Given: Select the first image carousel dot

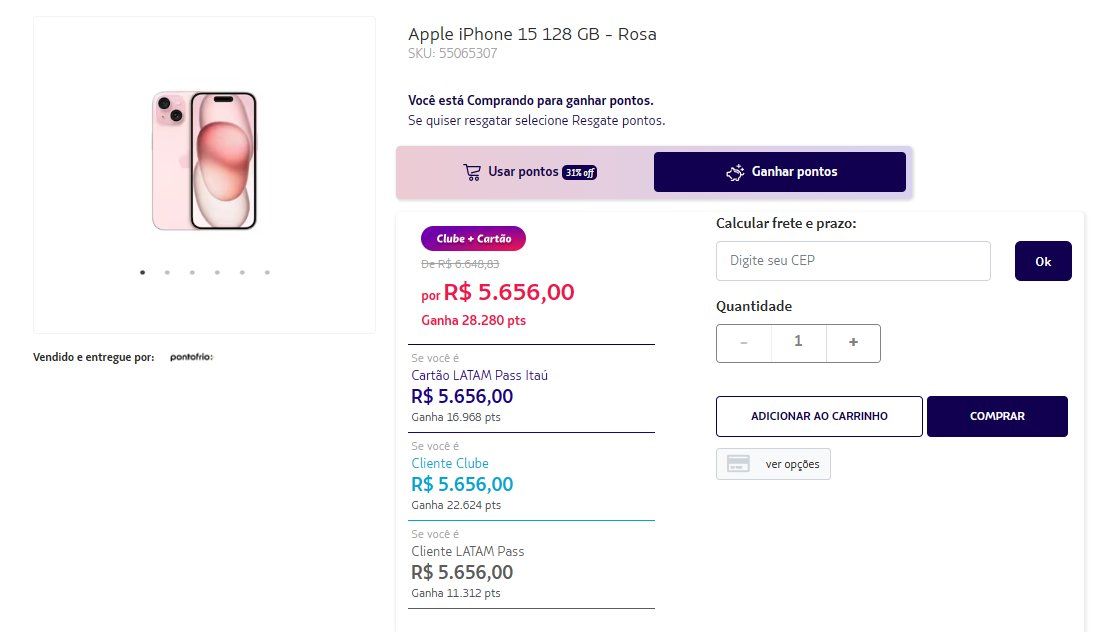Looking at the screenshot, I should tap(143, 272).
